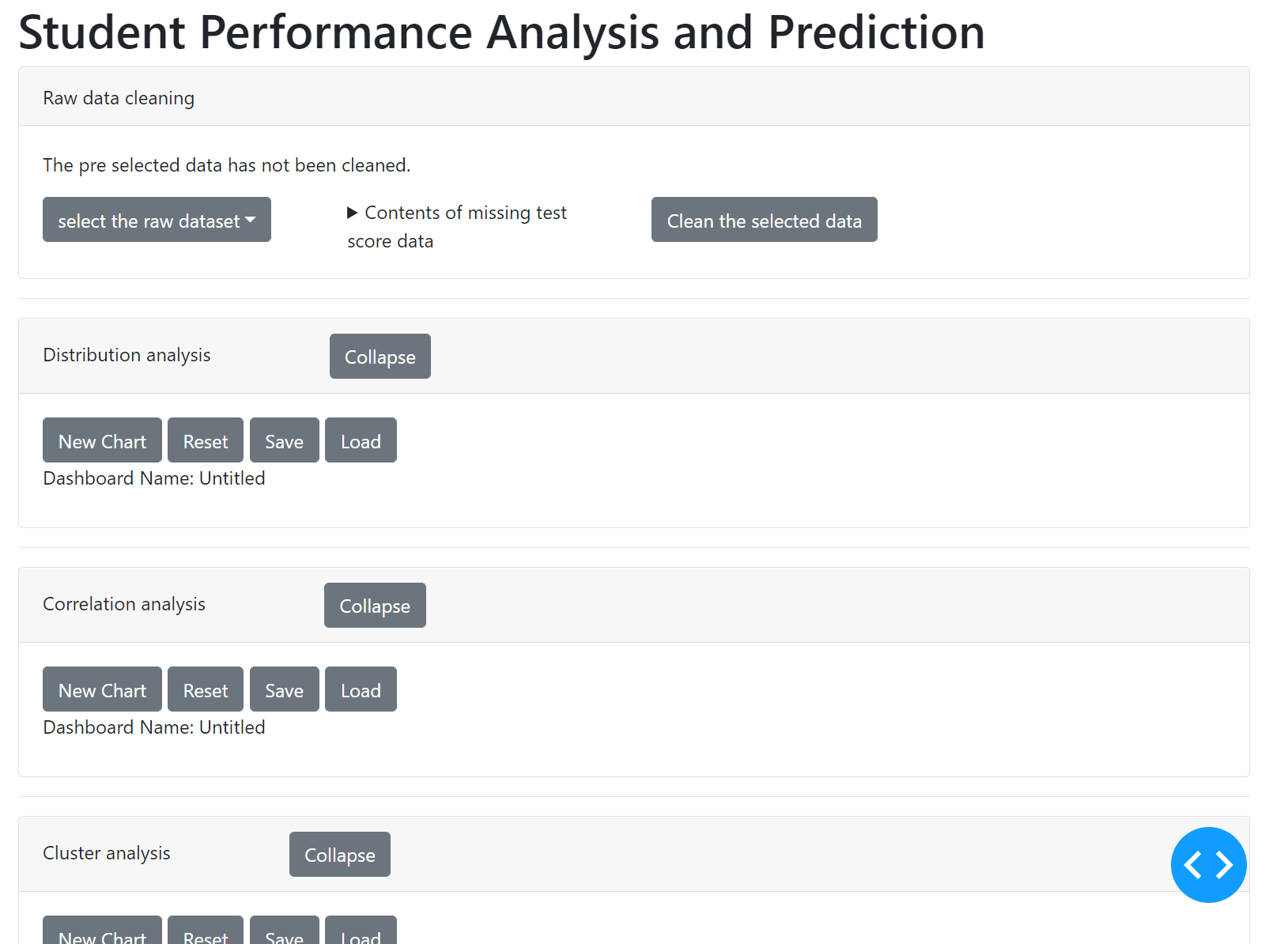Create New Chart in Distribution analysis

click(x=102, y=440)
